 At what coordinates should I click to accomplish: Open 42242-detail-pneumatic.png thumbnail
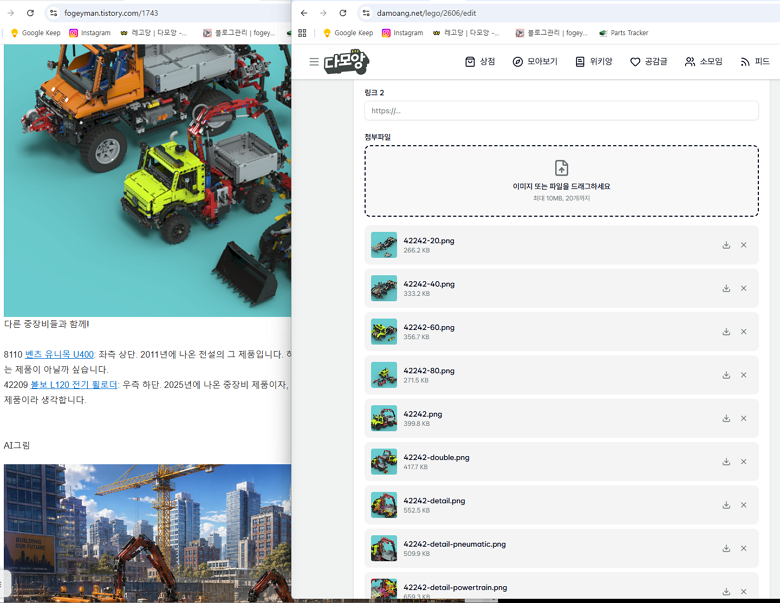tap(384, 548)
